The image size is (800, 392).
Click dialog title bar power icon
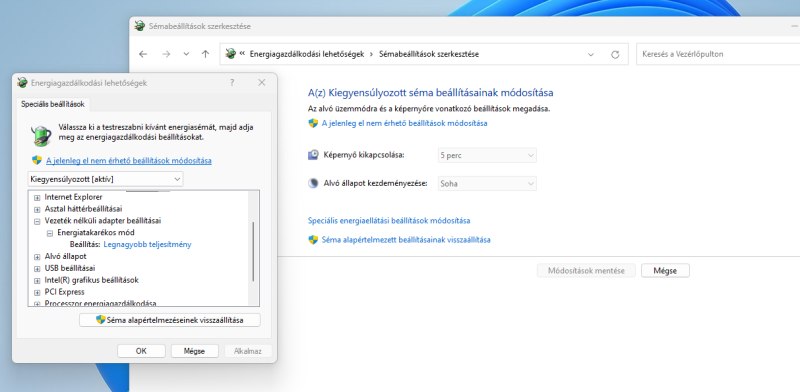click(x=22, y=83)
